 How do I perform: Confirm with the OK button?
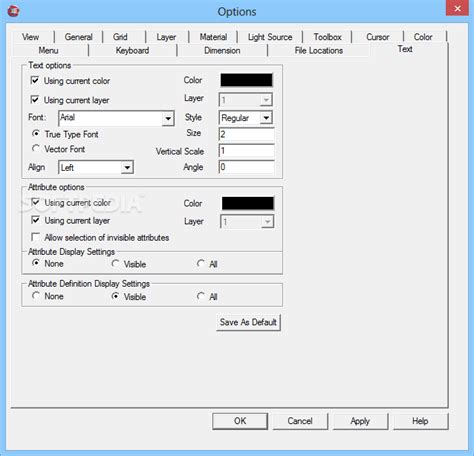pos(240,421)
